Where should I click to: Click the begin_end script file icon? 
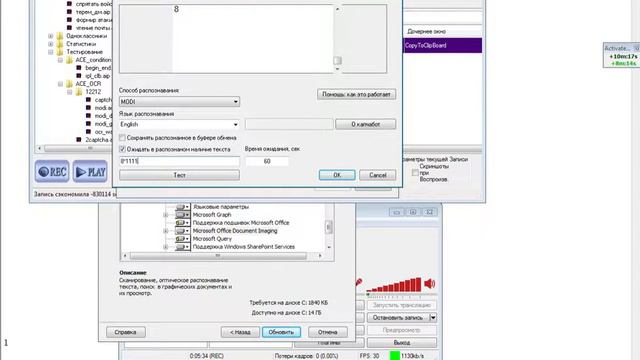(79, 68)
